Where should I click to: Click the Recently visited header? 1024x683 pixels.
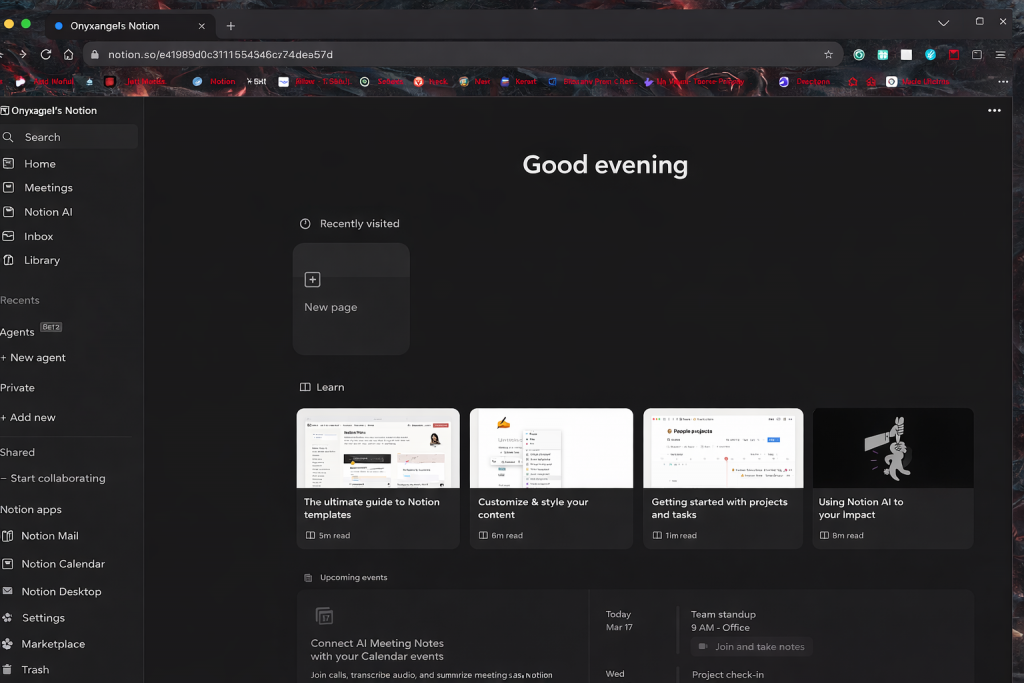point(359,223)
